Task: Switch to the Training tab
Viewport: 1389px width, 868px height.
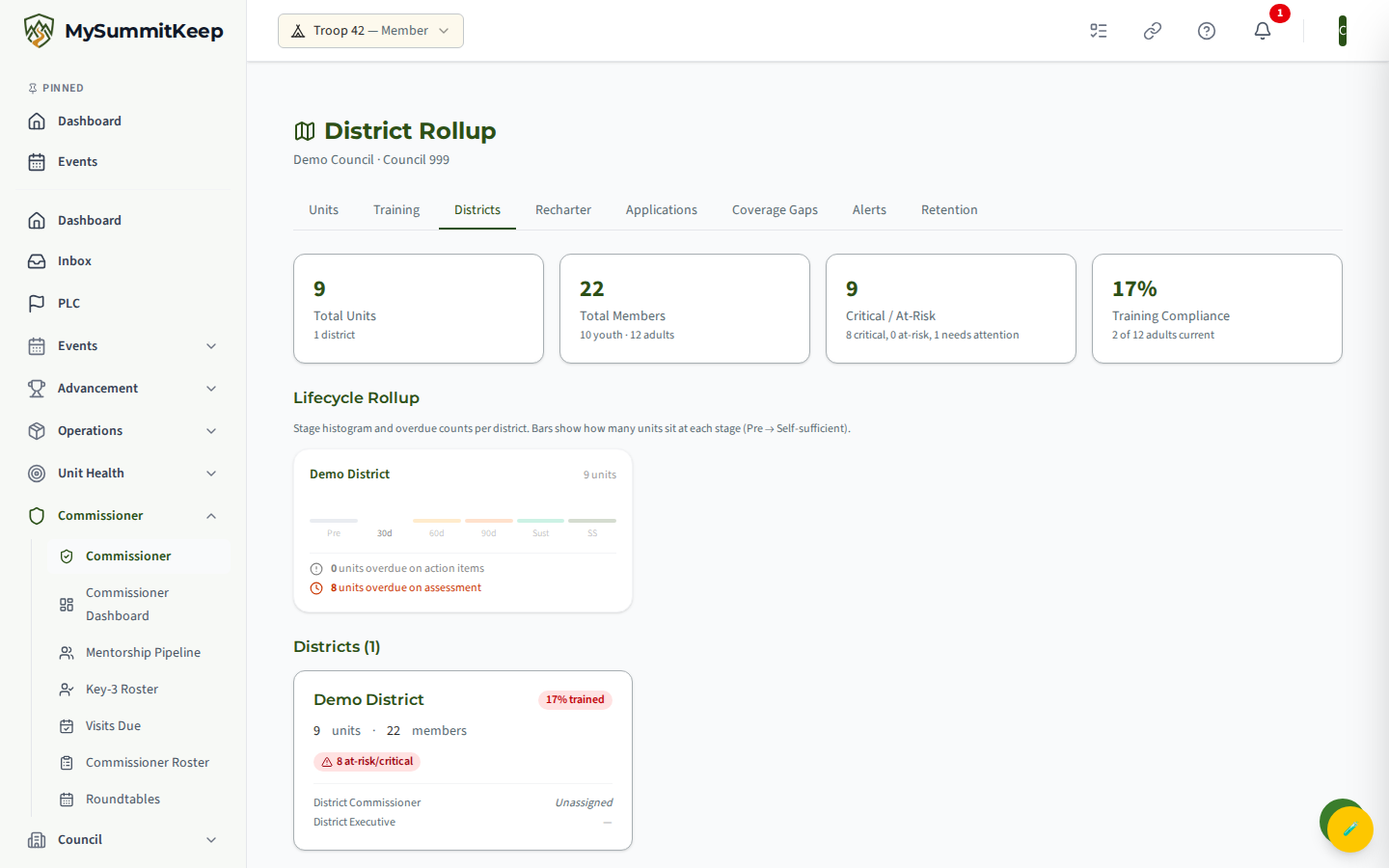Action: tap(396, 210)
